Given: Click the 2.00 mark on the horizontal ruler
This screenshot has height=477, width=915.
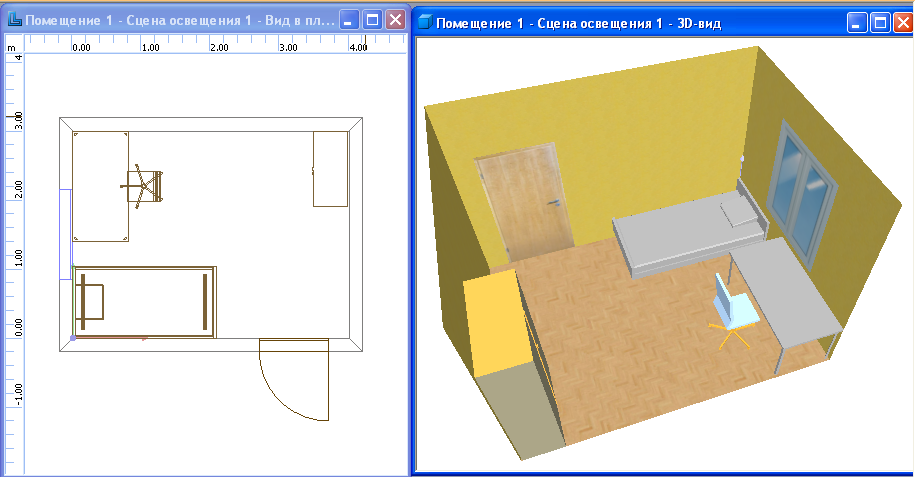Looking at the screenshot, I should (x=219, y=48).
